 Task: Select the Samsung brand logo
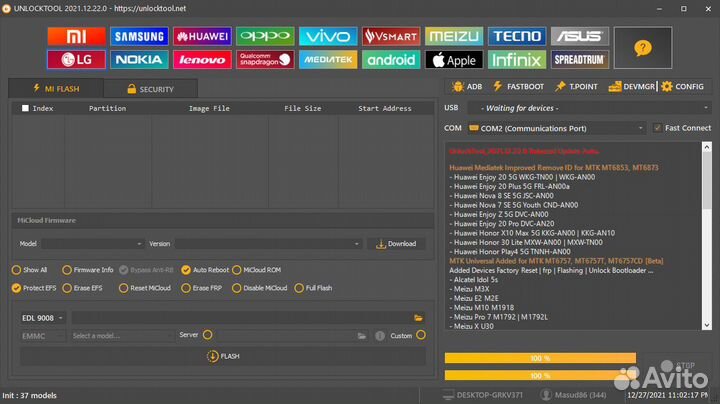tap(139, 36)
